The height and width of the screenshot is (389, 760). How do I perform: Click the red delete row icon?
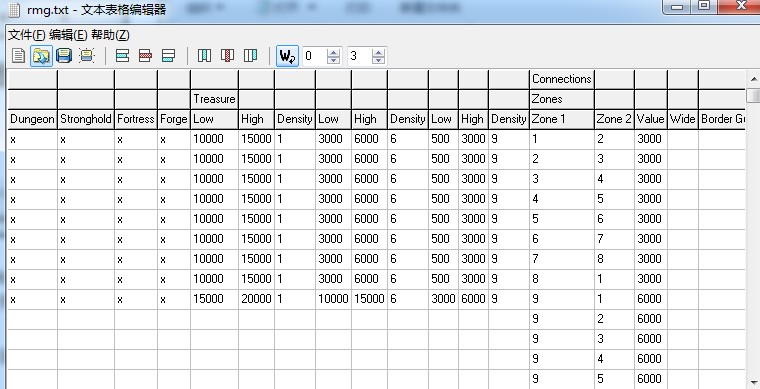click(x=145, y=56)
